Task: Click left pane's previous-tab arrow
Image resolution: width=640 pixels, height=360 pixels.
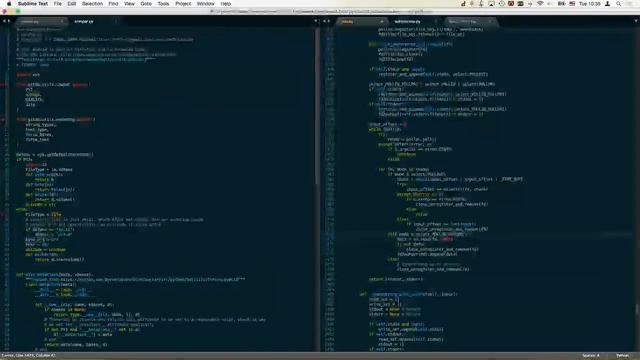Action: coord(4,21)
